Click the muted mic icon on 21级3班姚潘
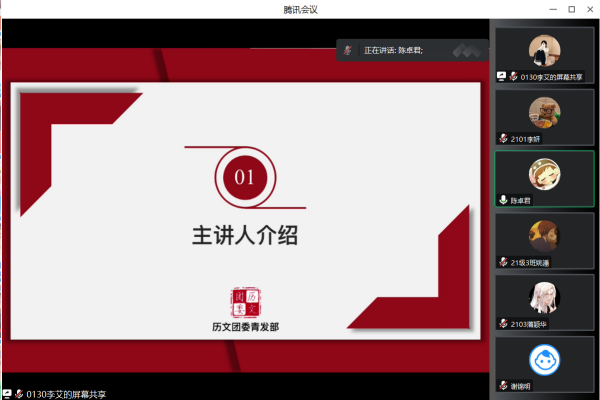600x400 pixels. click(x=504, y=262)
